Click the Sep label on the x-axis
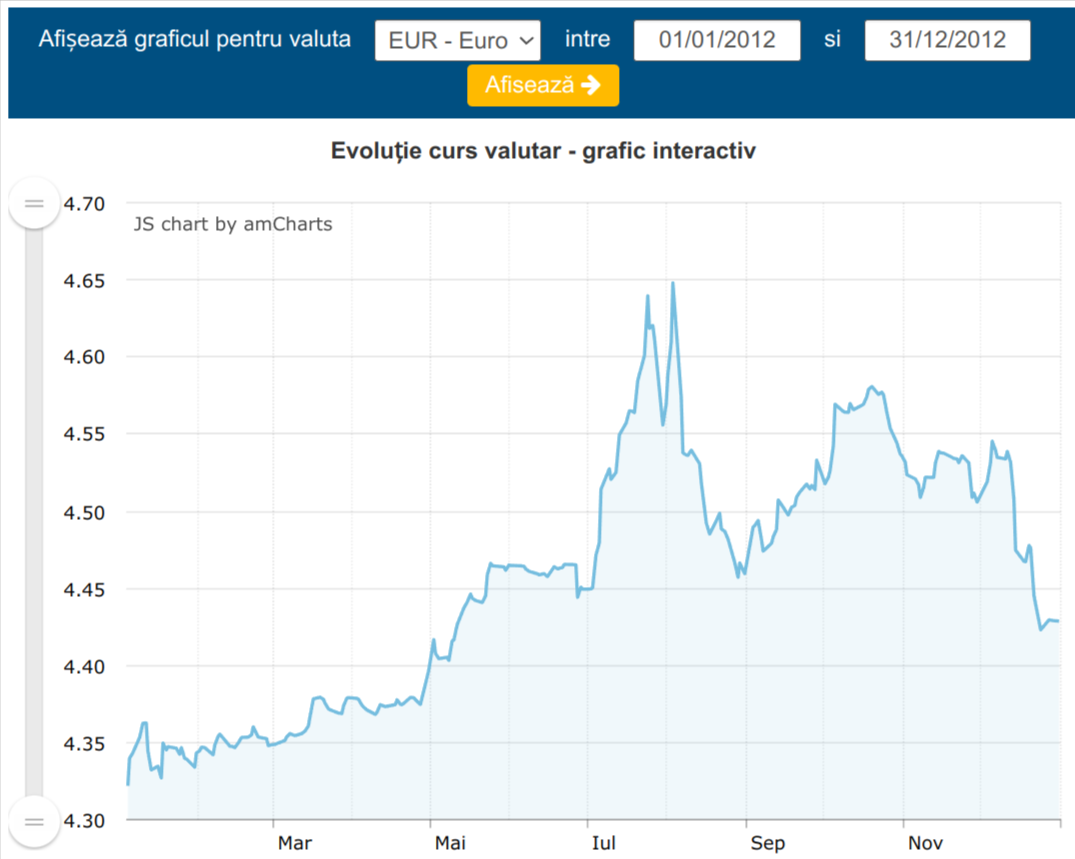 tap(768, 843)
